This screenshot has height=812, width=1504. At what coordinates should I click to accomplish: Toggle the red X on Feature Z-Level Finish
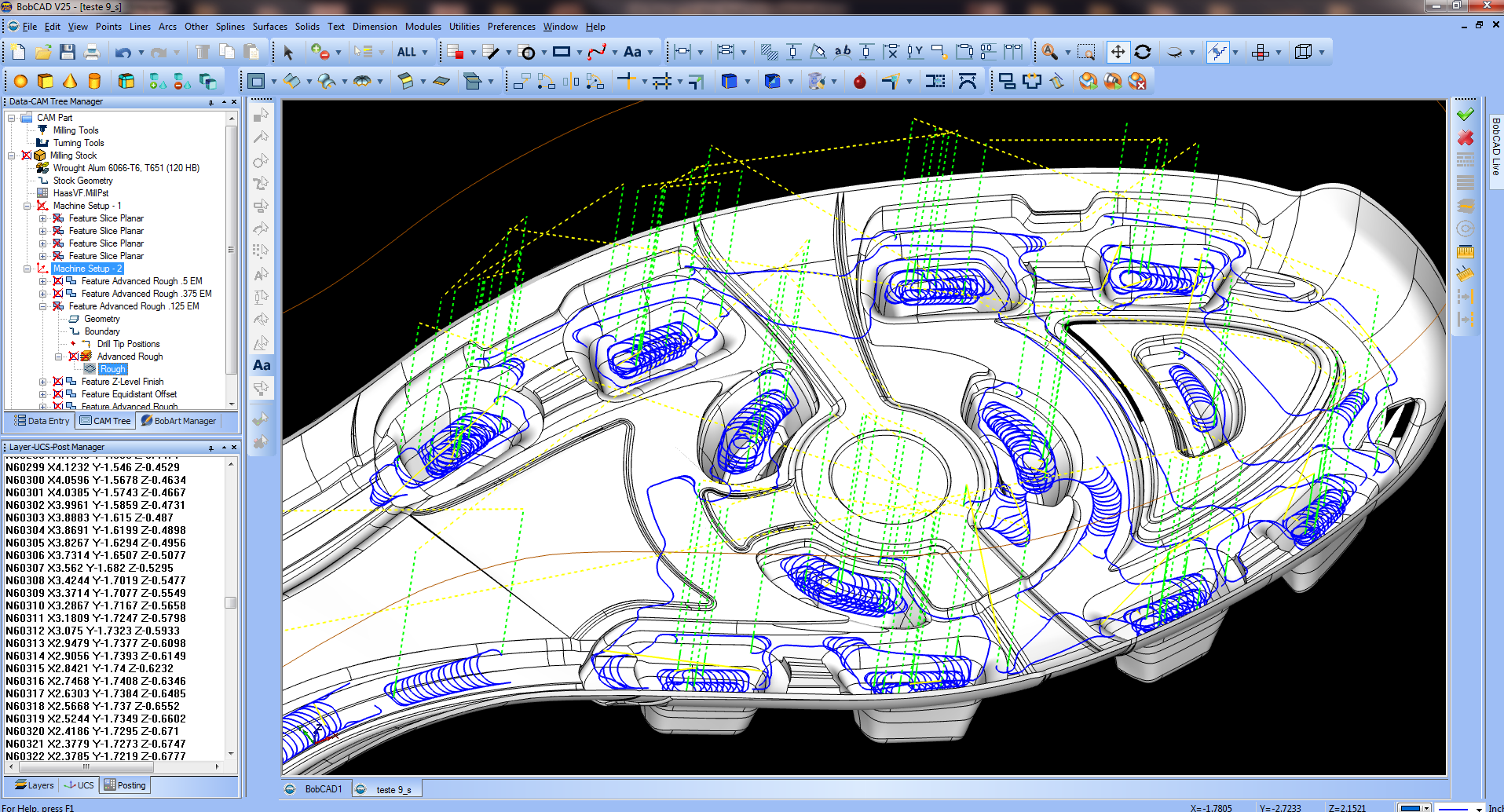[x=57, y=382]
